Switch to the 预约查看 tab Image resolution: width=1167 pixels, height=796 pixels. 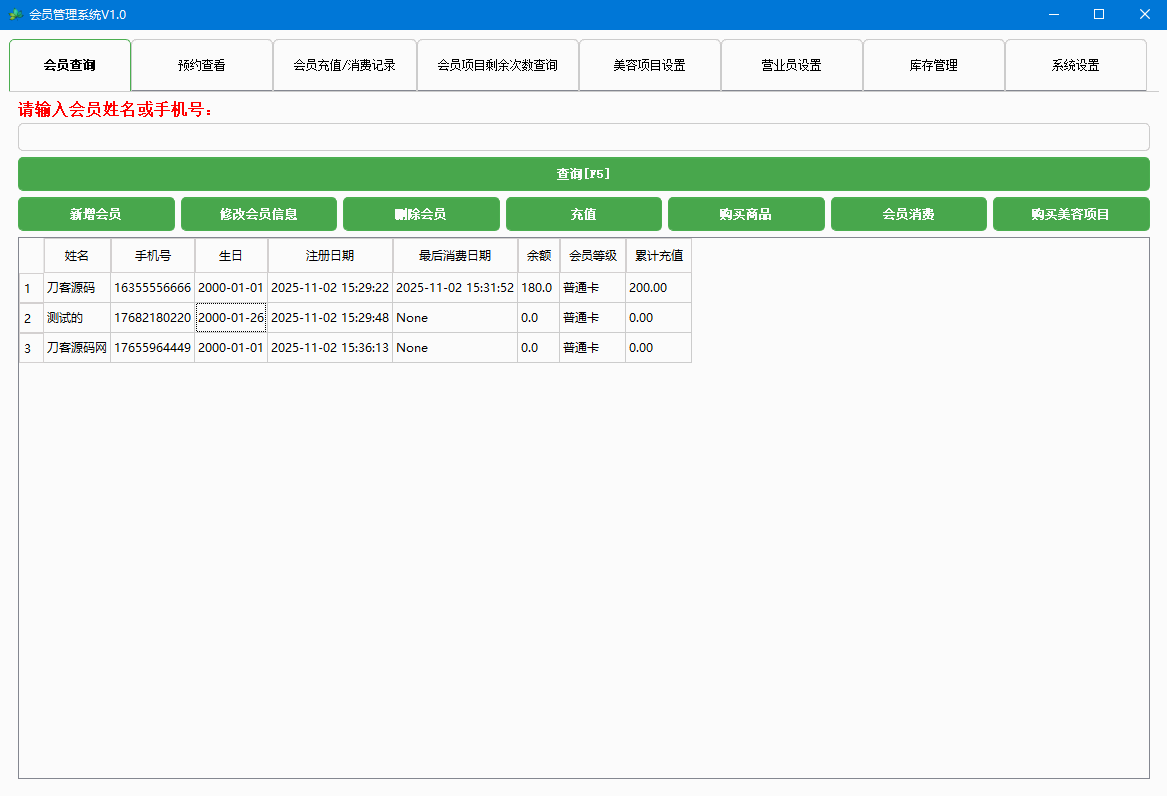(x=201, y=65)
